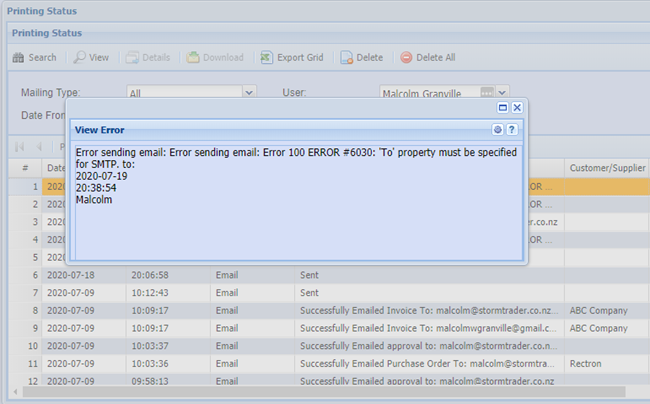The width and height of the screenshot is (650, 404).
Task: Close the View Error dialog
Action: [517, 107]
